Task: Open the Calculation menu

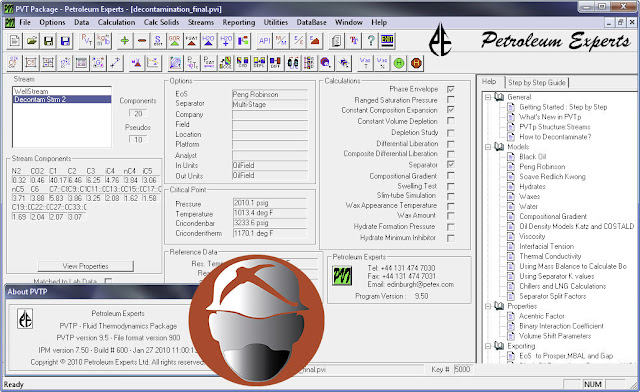Action: click(x=116, y=22)
